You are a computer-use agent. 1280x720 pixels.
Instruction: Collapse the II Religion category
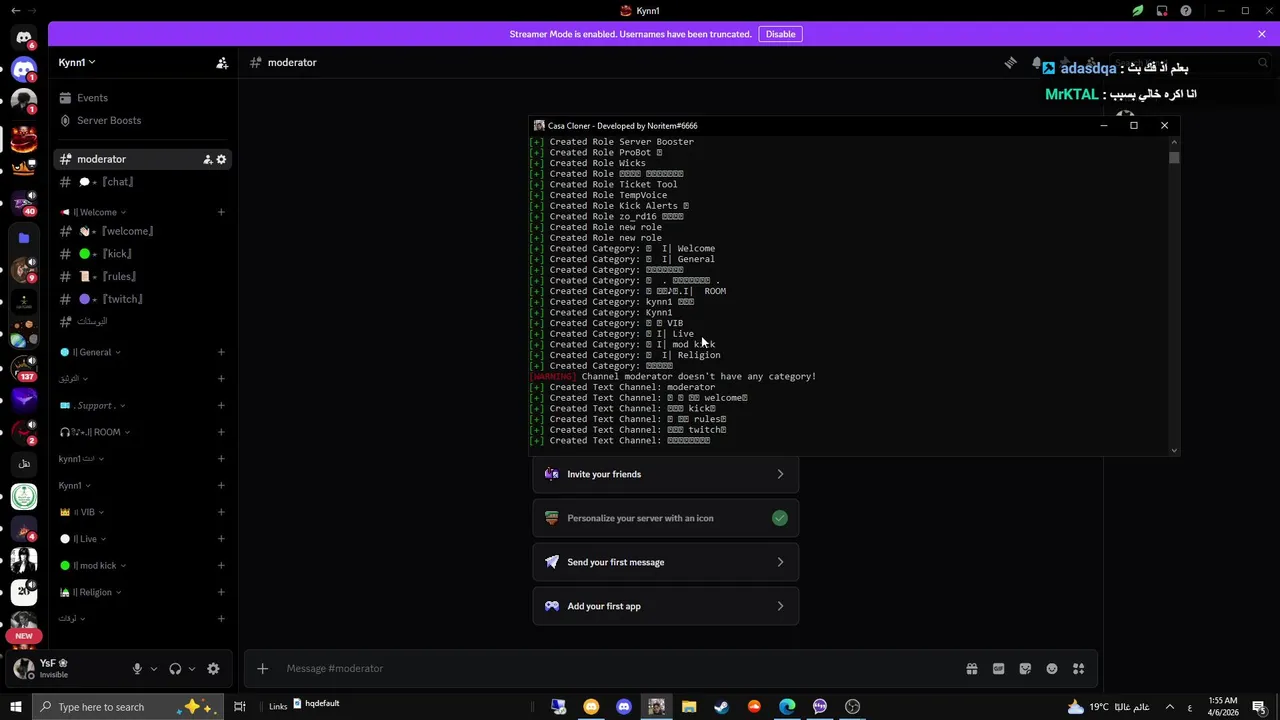pos(91,592)
